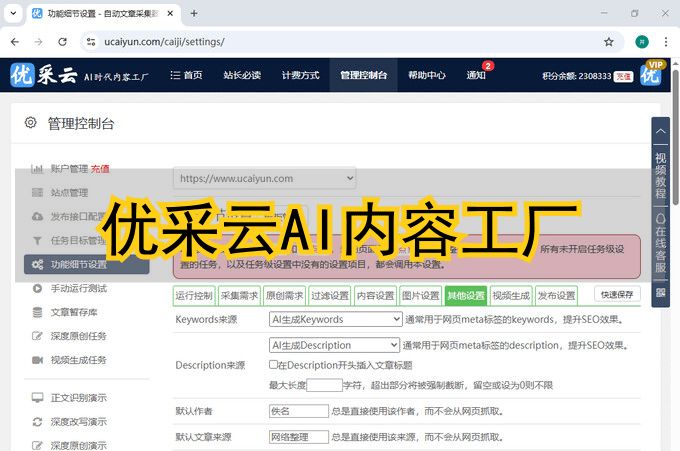
Task: Click the 默认作者 input field
Action: tap(298, 411)
